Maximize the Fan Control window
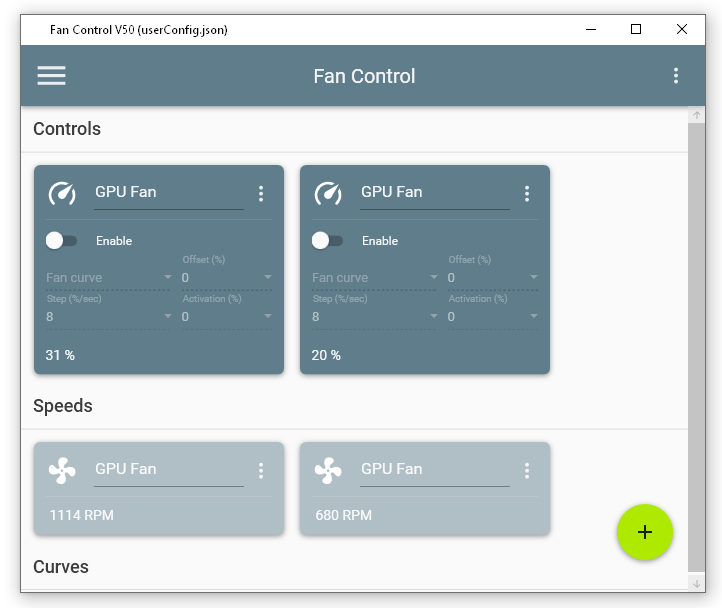Screen dimensions: 722x608 coord(636,29)
